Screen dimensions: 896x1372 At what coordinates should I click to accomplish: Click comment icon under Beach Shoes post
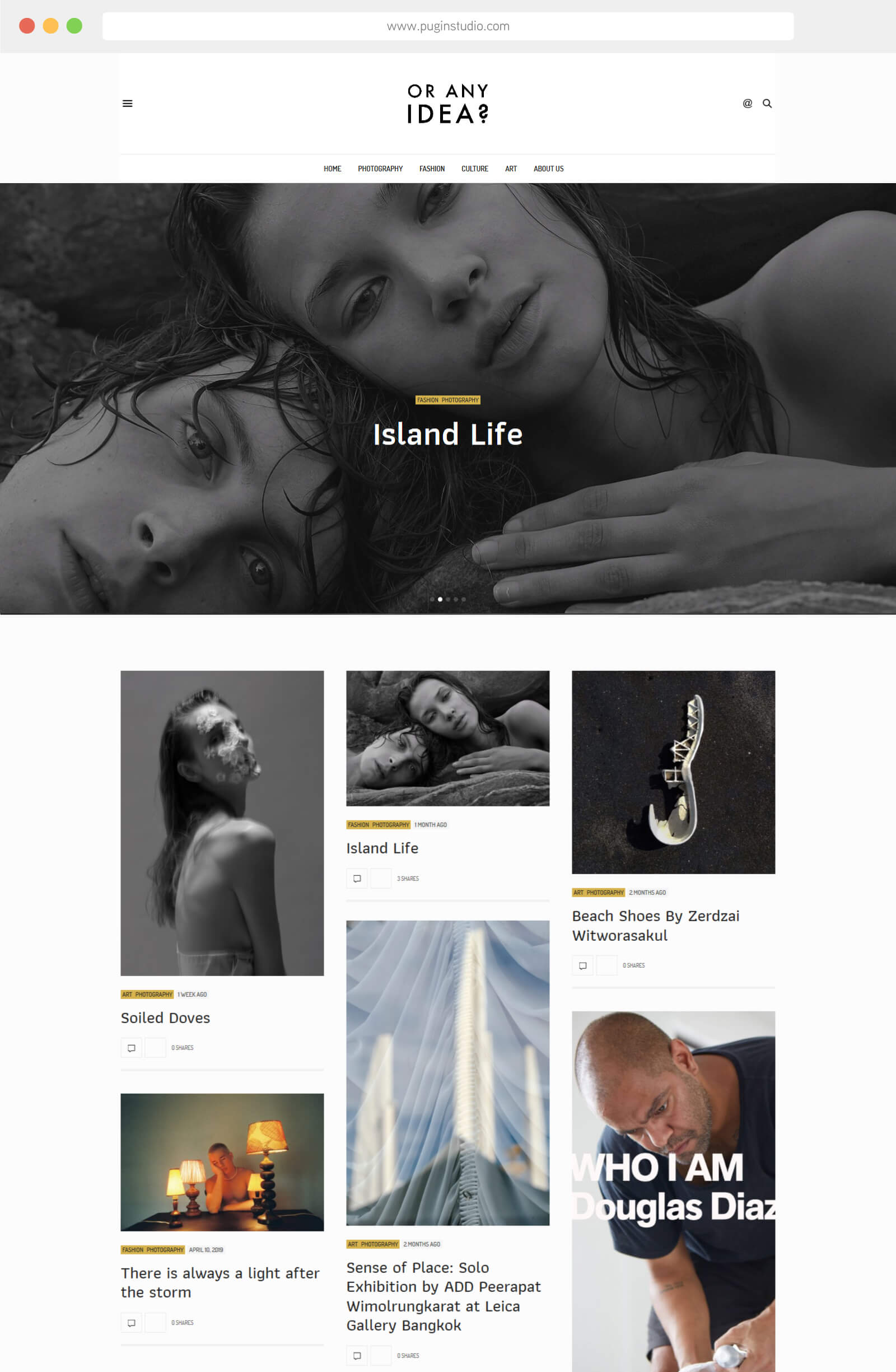click(x=582, y=965)
